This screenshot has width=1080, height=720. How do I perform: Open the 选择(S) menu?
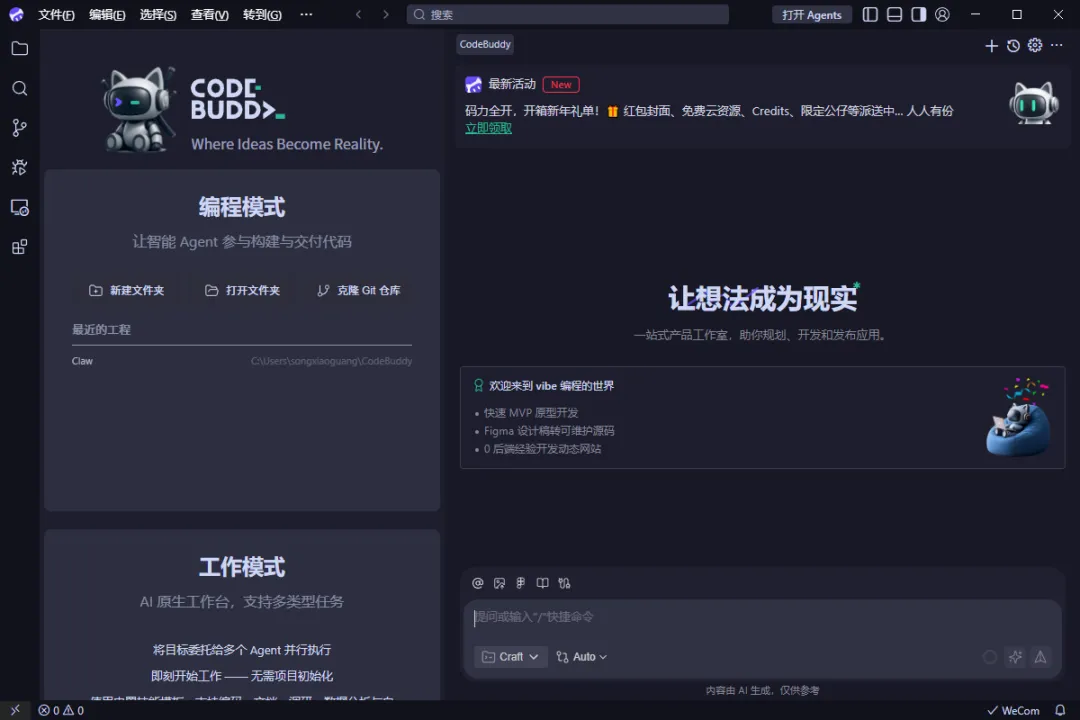point(158,14)
